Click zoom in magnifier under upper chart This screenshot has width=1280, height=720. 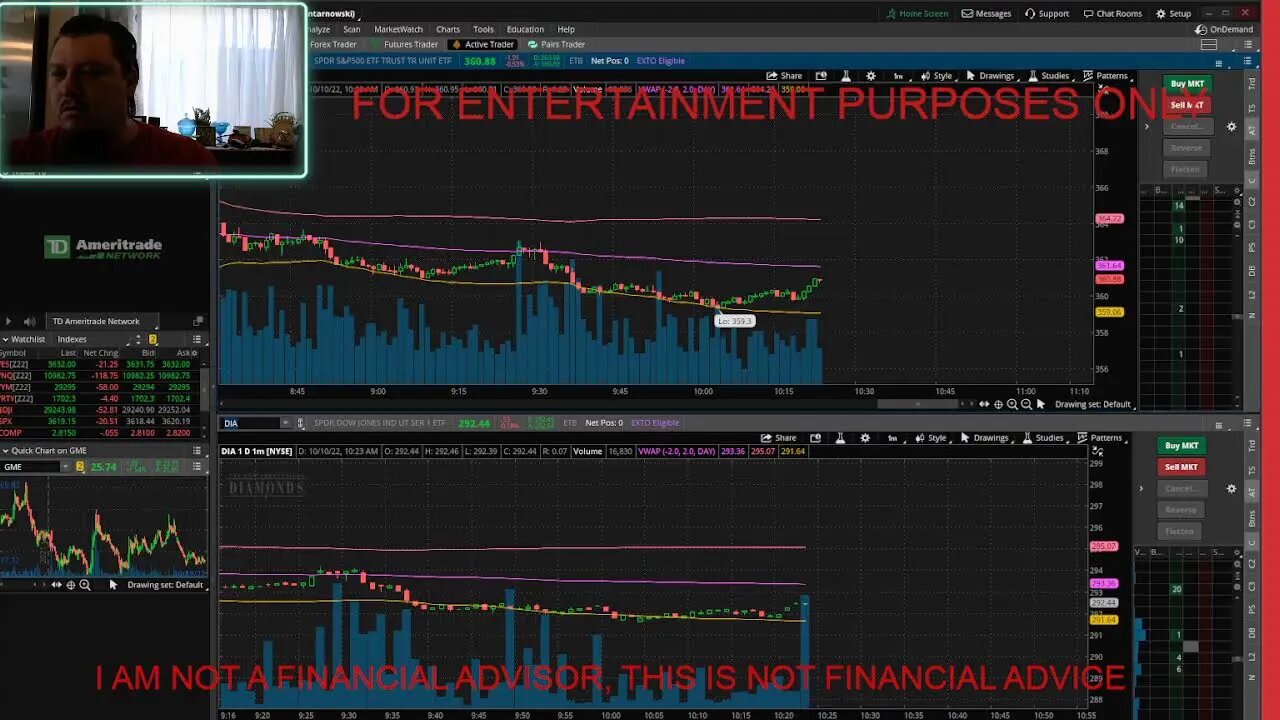[1012, 404]
